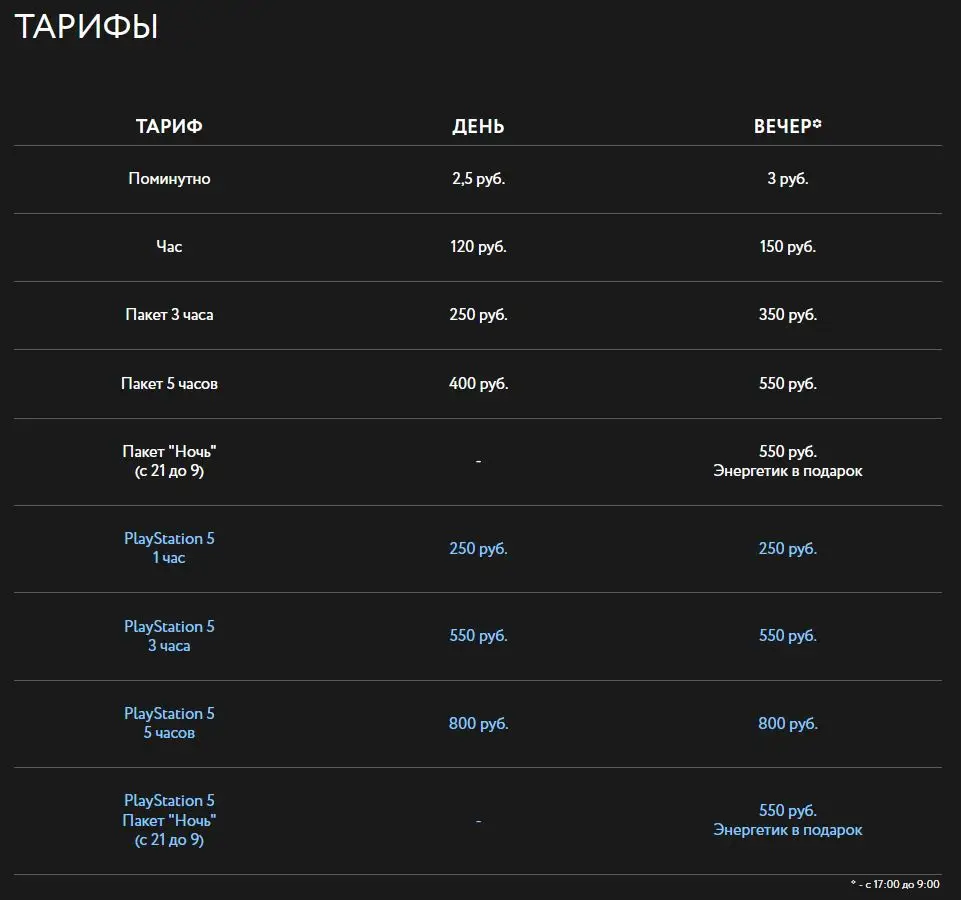Click the 400 руб. day price
This screenshot has width=961, height=900.
pyautogui.click(x=478, y=383)
